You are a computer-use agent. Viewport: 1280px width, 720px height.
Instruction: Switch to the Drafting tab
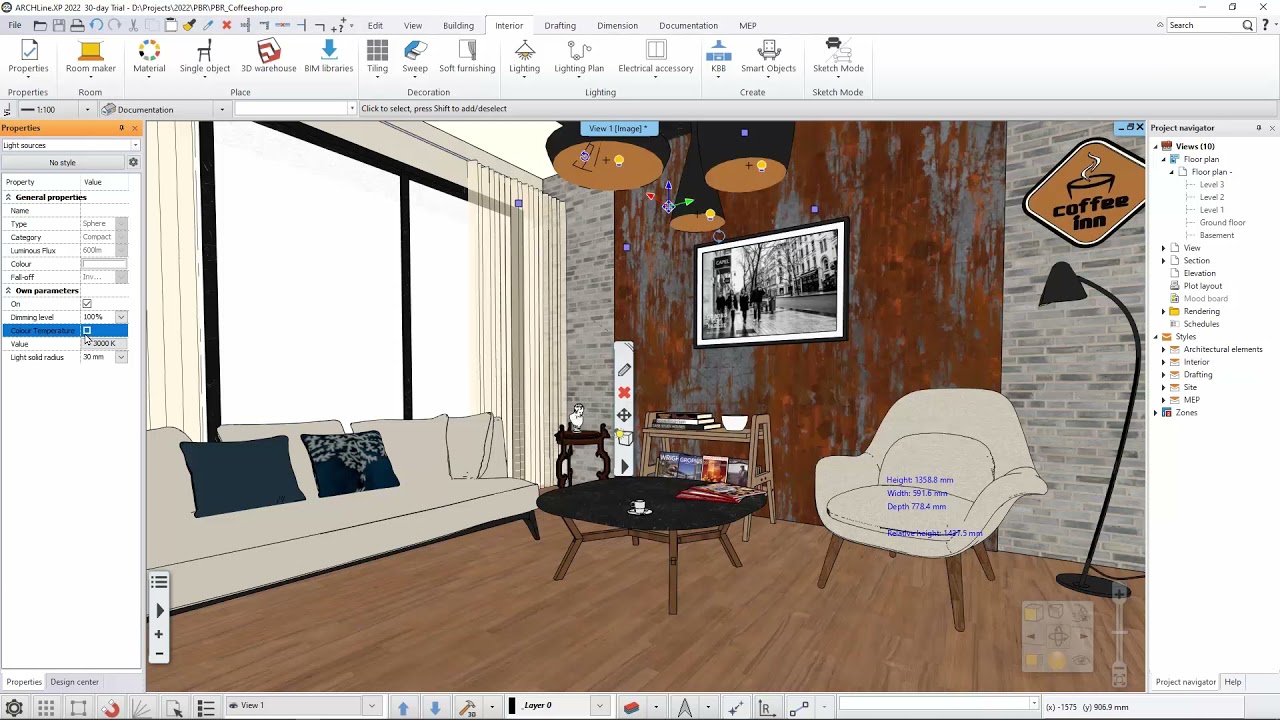pos(560,25)
